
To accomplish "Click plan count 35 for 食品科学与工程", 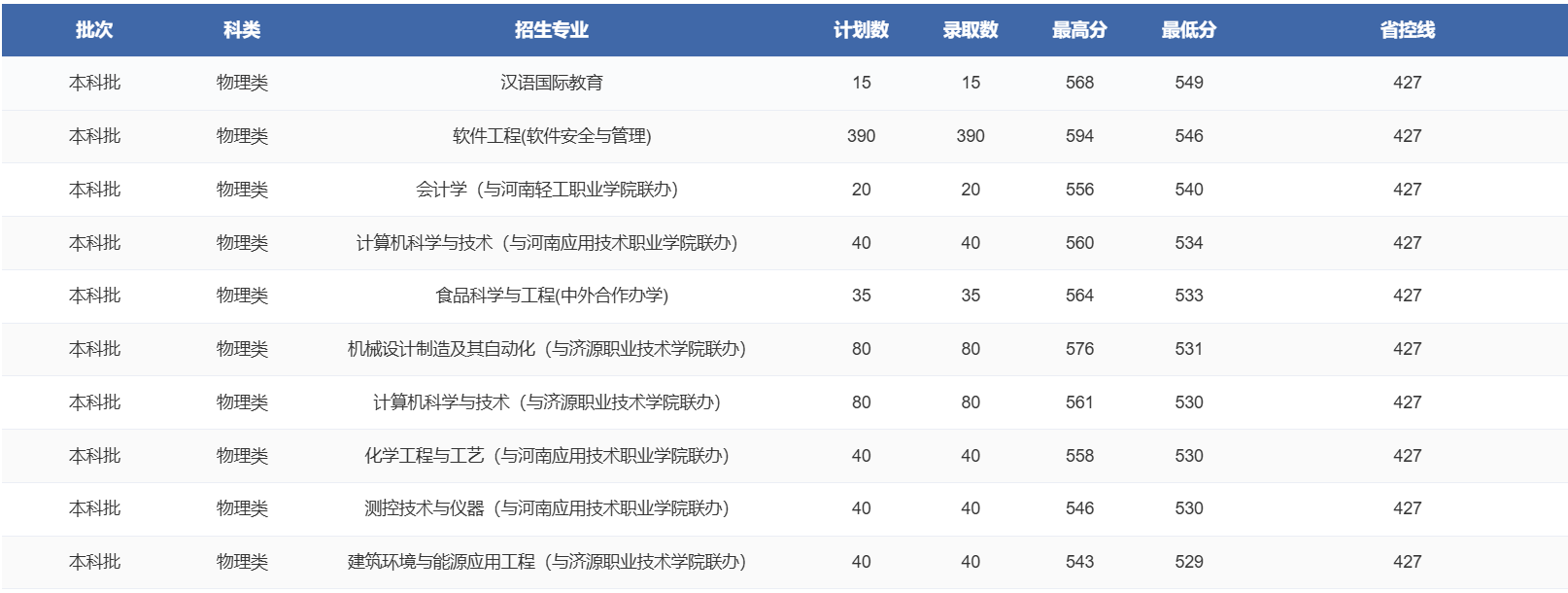I will 862,296.
